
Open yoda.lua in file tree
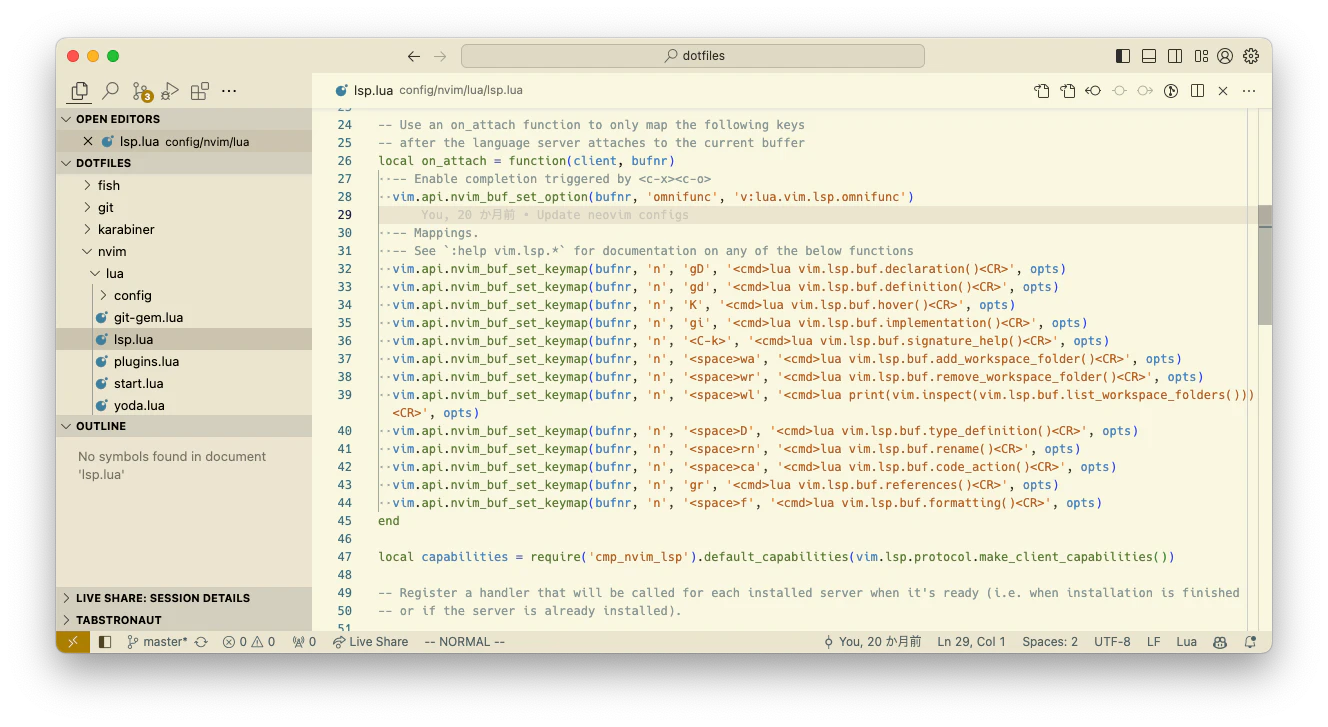click(x=184, y=405)
